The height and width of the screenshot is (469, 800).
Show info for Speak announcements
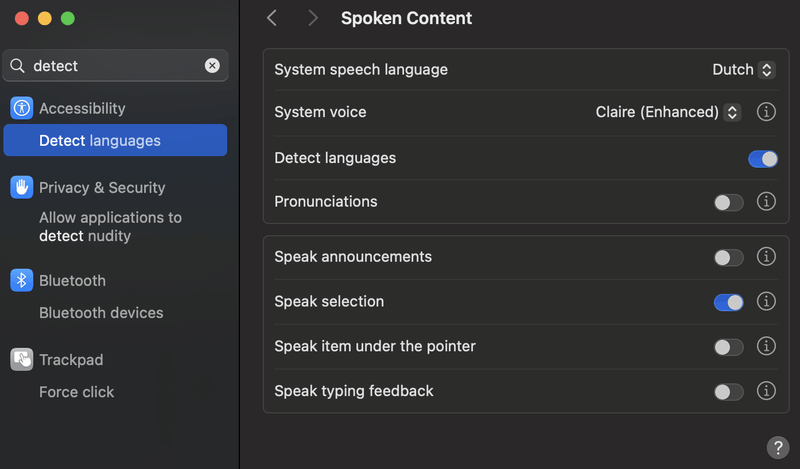tap(766, 257)
